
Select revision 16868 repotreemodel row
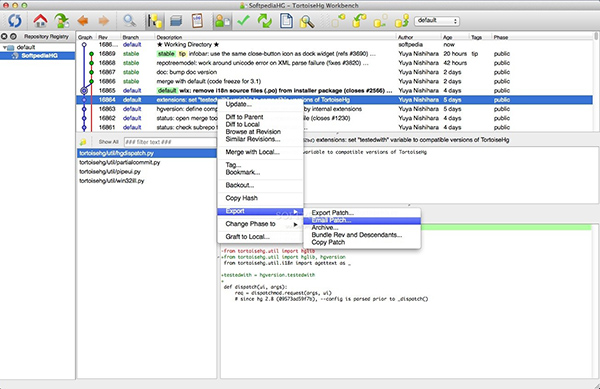[335, 63]
